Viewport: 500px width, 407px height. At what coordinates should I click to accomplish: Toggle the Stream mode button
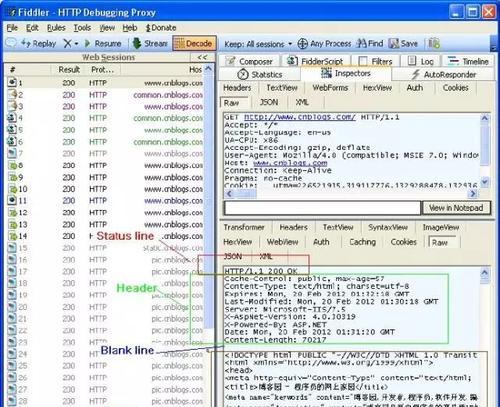tap(149, 43)
